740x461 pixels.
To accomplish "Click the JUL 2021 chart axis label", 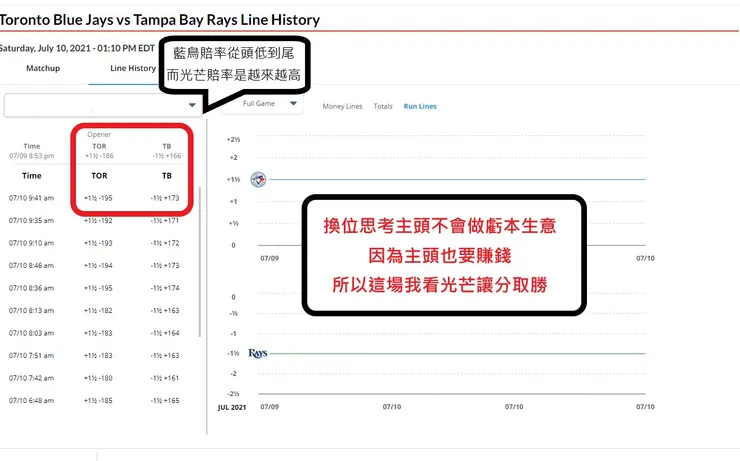I will [232, 407].
